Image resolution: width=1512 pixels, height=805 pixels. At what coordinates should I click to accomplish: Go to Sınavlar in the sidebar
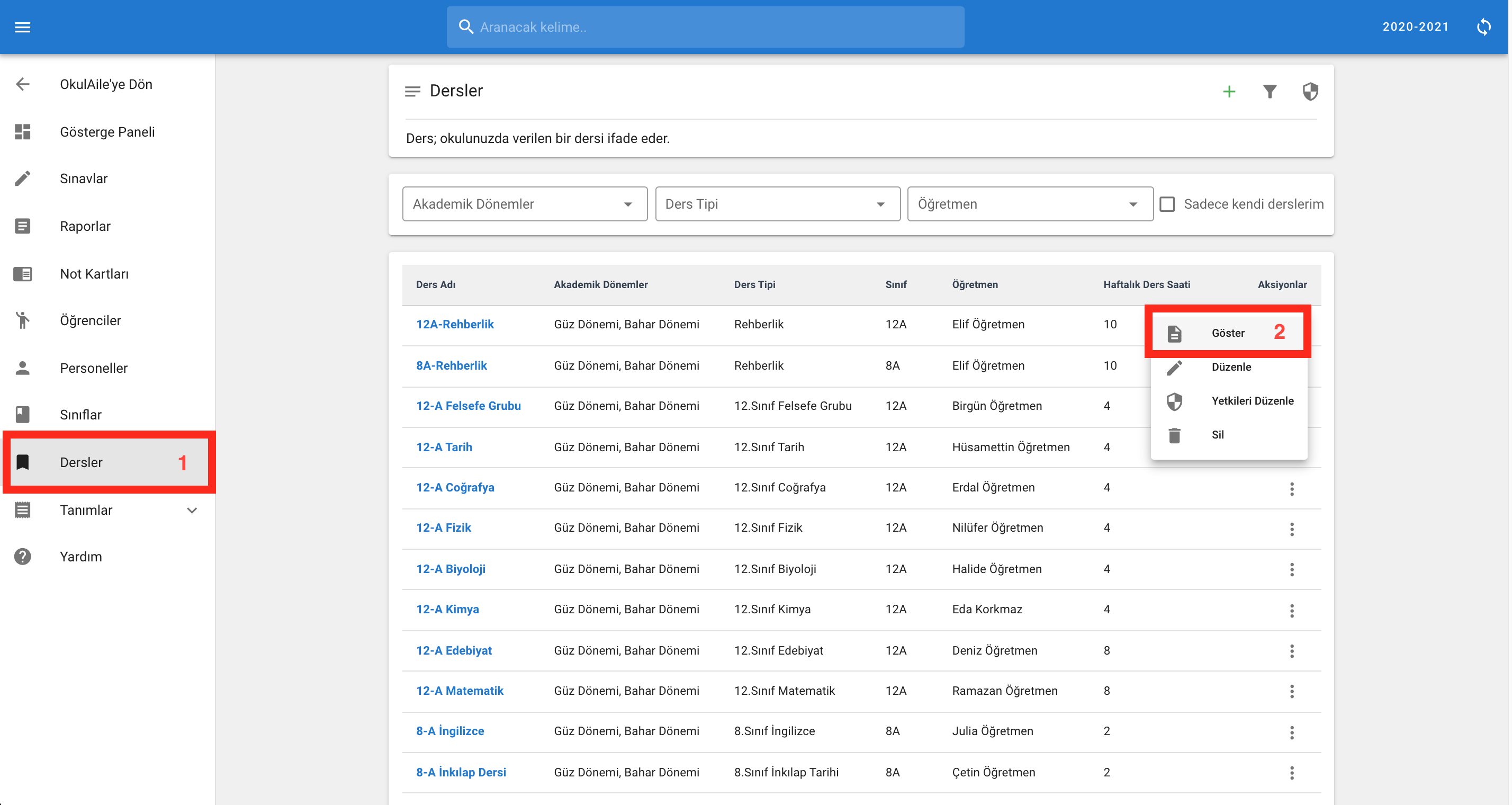coord(83,178)
